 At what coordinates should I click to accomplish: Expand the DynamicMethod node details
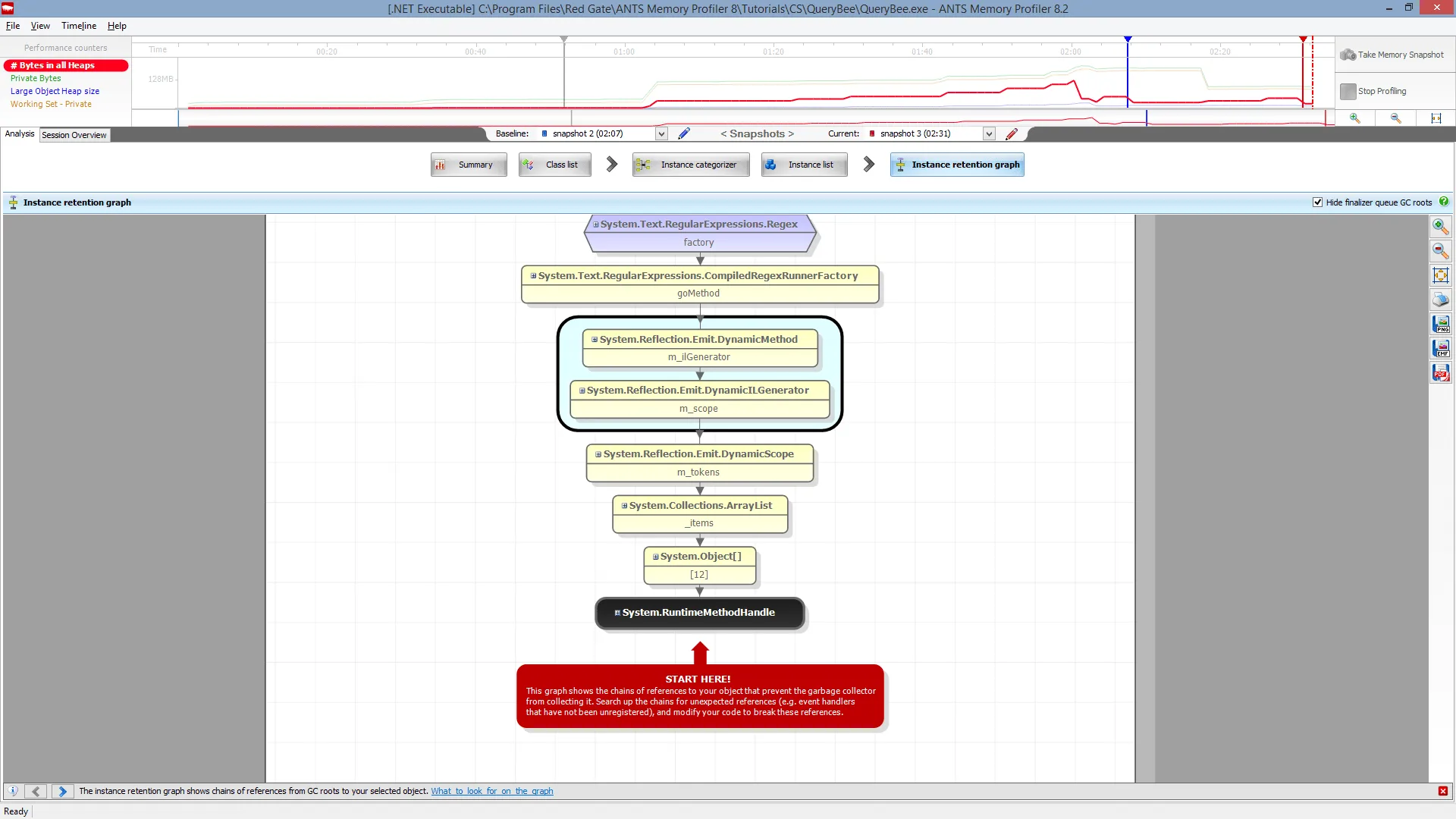point(595,340)
